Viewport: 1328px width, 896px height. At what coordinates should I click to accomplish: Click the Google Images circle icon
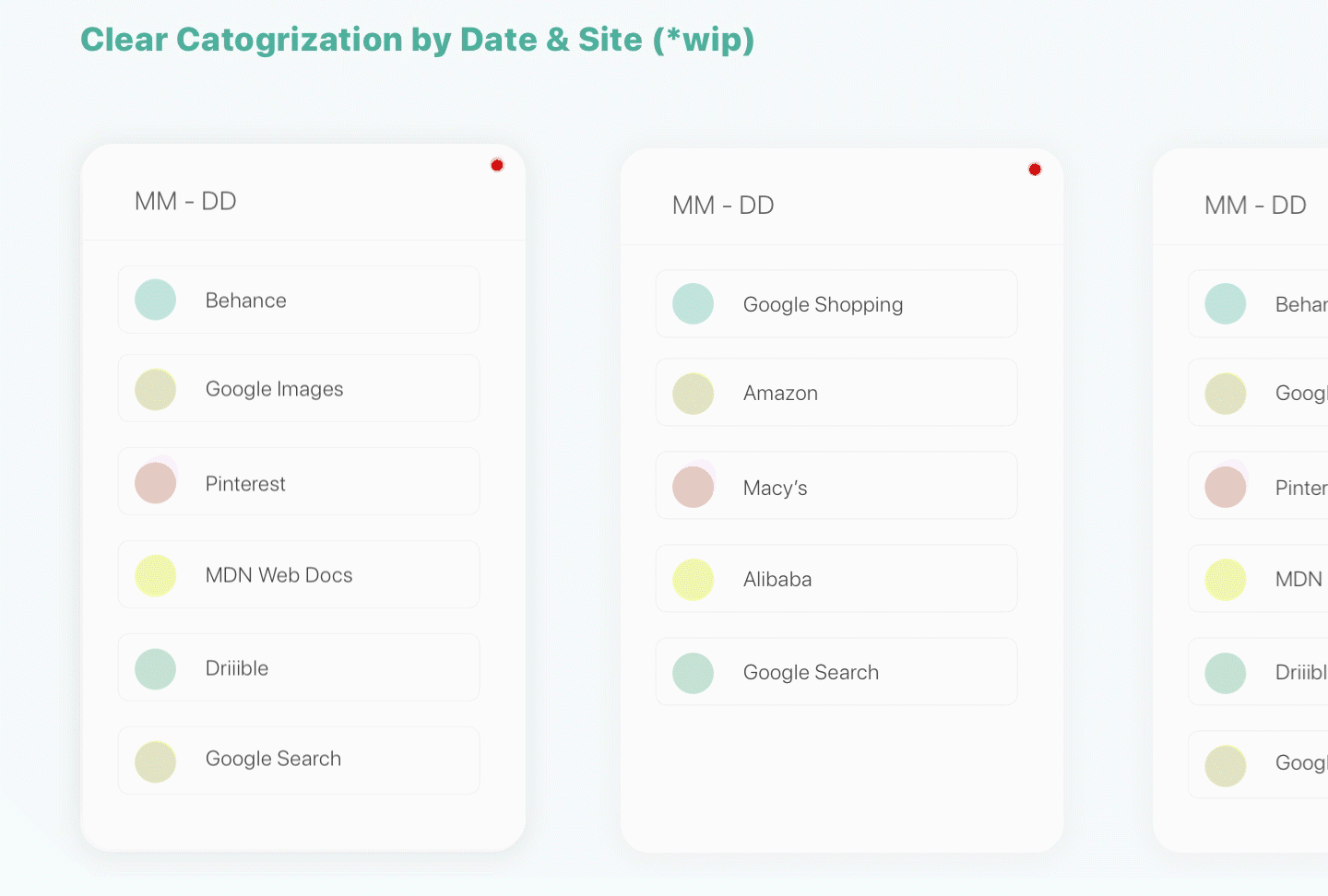tap(156, 389)
